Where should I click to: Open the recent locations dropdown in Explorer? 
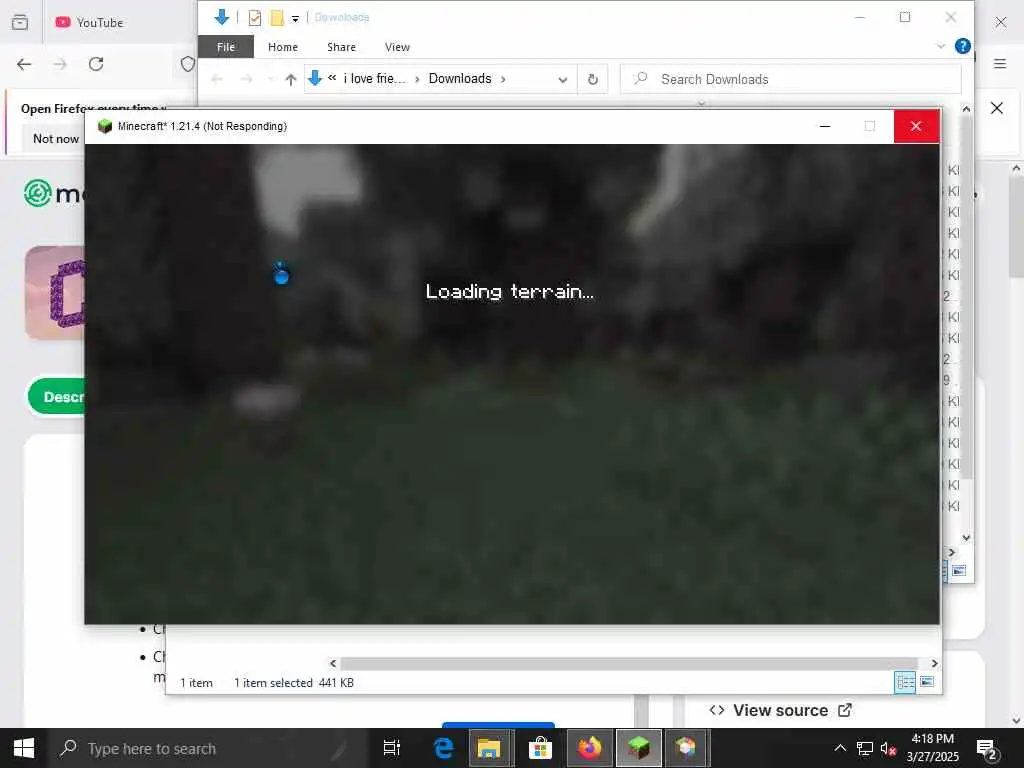coord(270,79)
